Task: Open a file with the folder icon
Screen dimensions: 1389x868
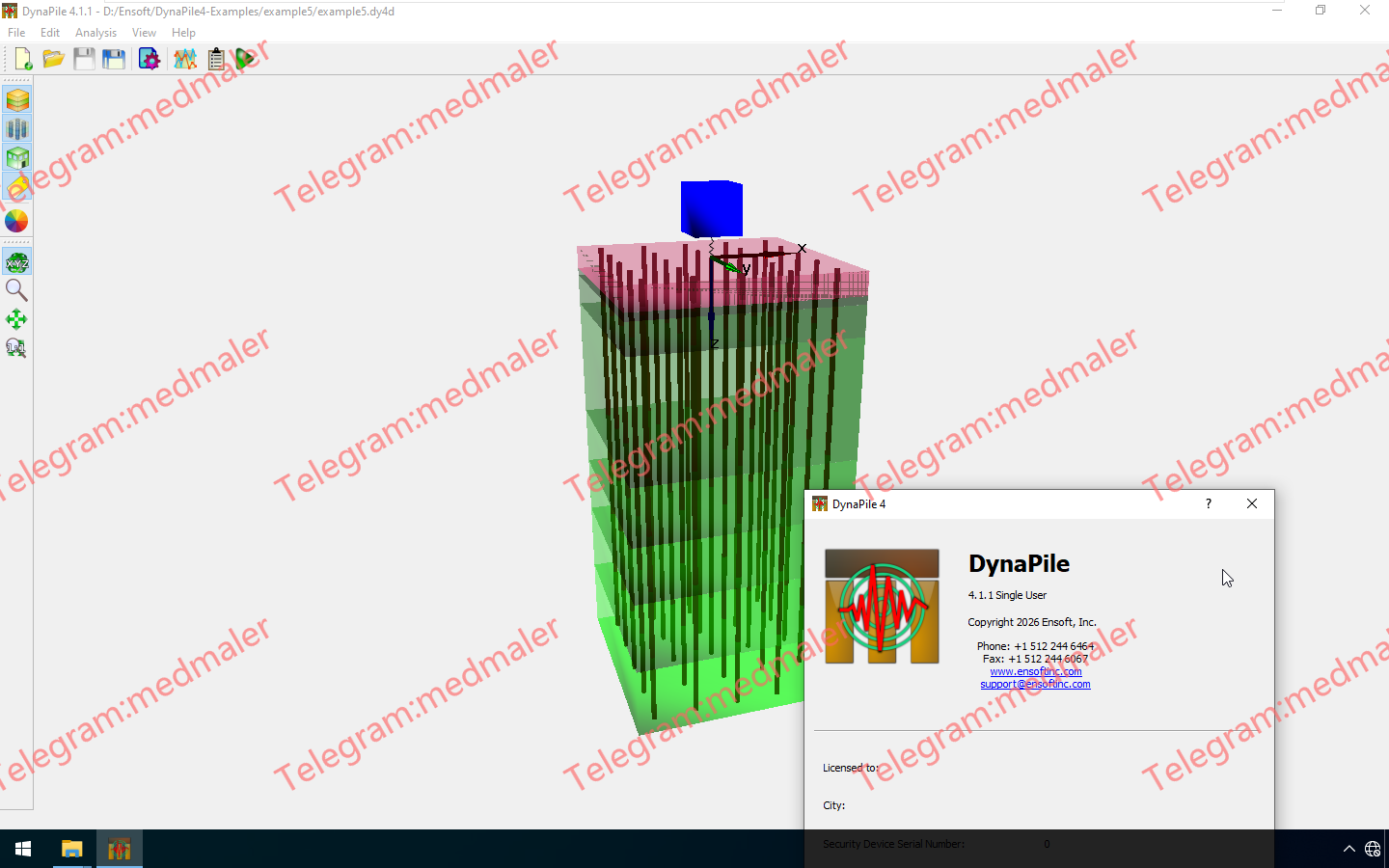Action: point(54,59)
